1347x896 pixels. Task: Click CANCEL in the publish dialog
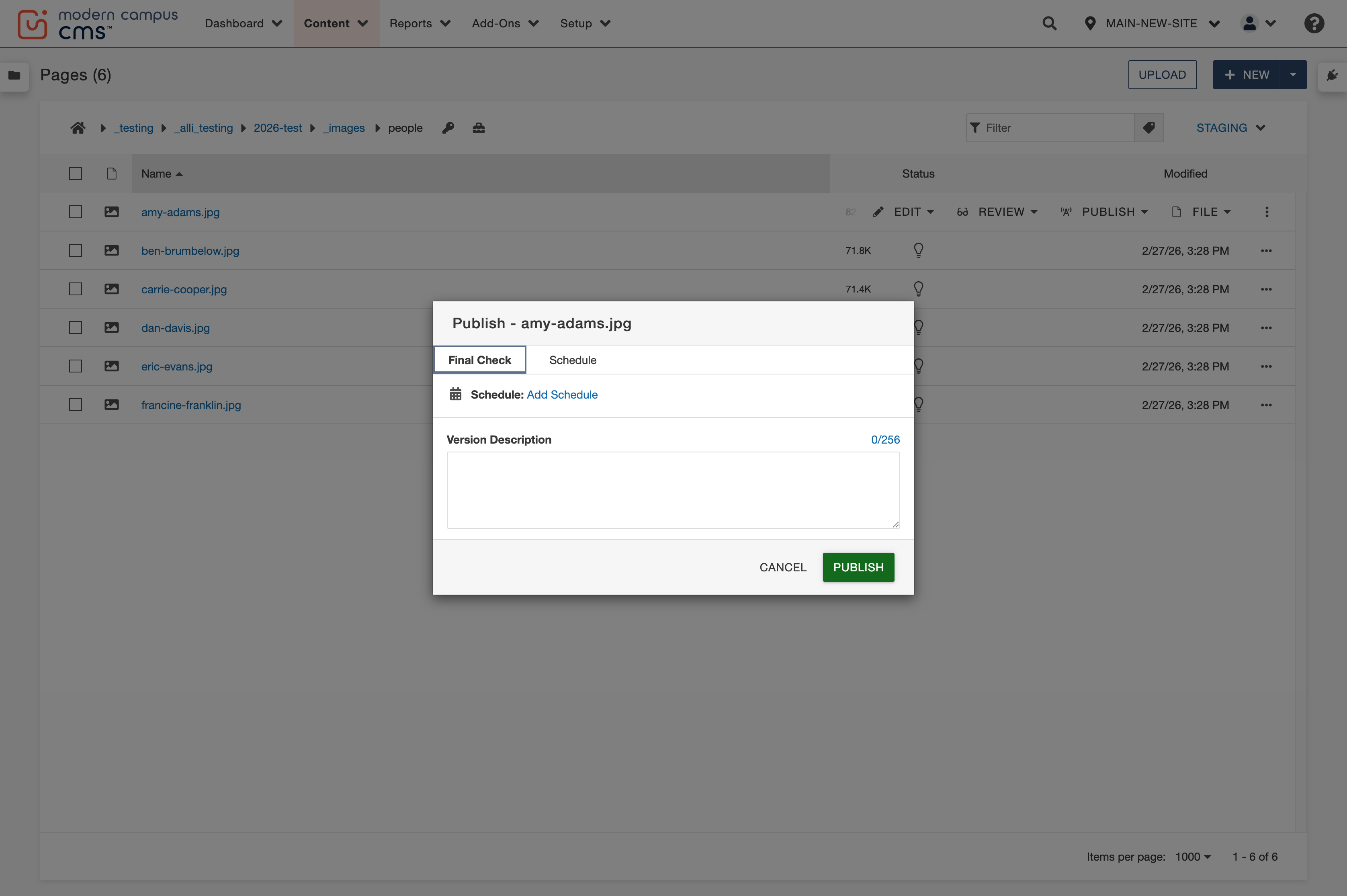pyautogui.click(x=783, y=567)
